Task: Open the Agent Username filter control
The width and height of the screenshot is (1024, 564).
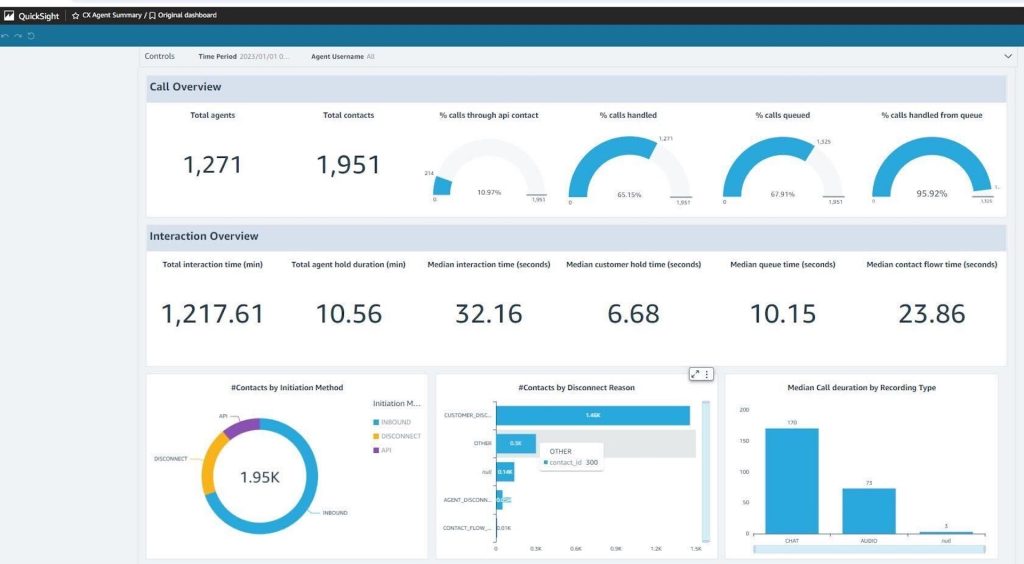Action: click(342, 57)
